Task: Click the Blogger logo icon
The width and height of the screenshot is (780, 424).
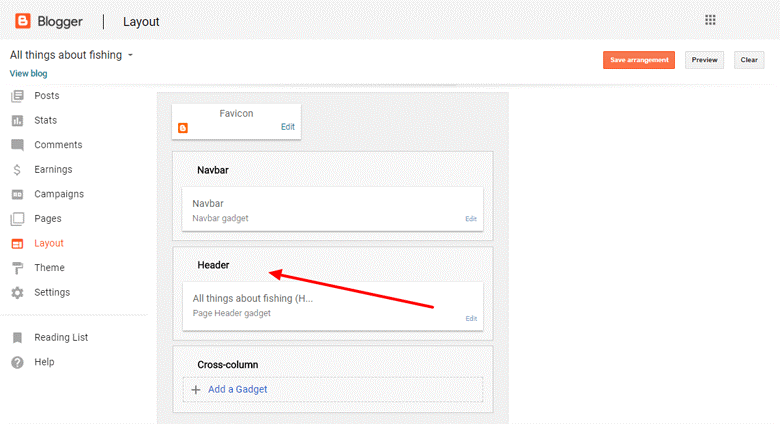Action: pos(23,21)
